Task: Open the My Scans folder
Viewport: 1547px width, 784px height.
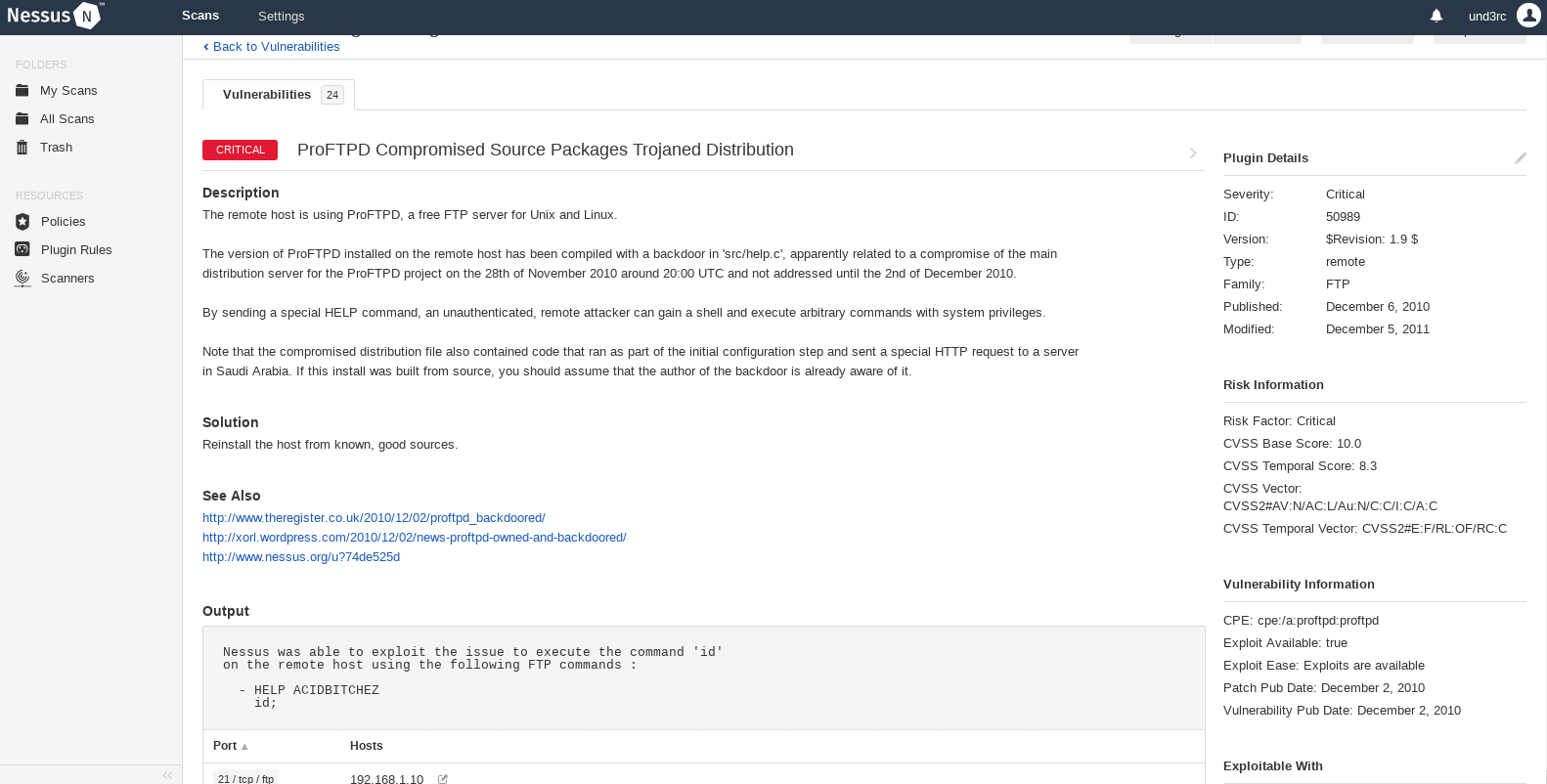Action: pyautogui.click(x=67, y=90)
